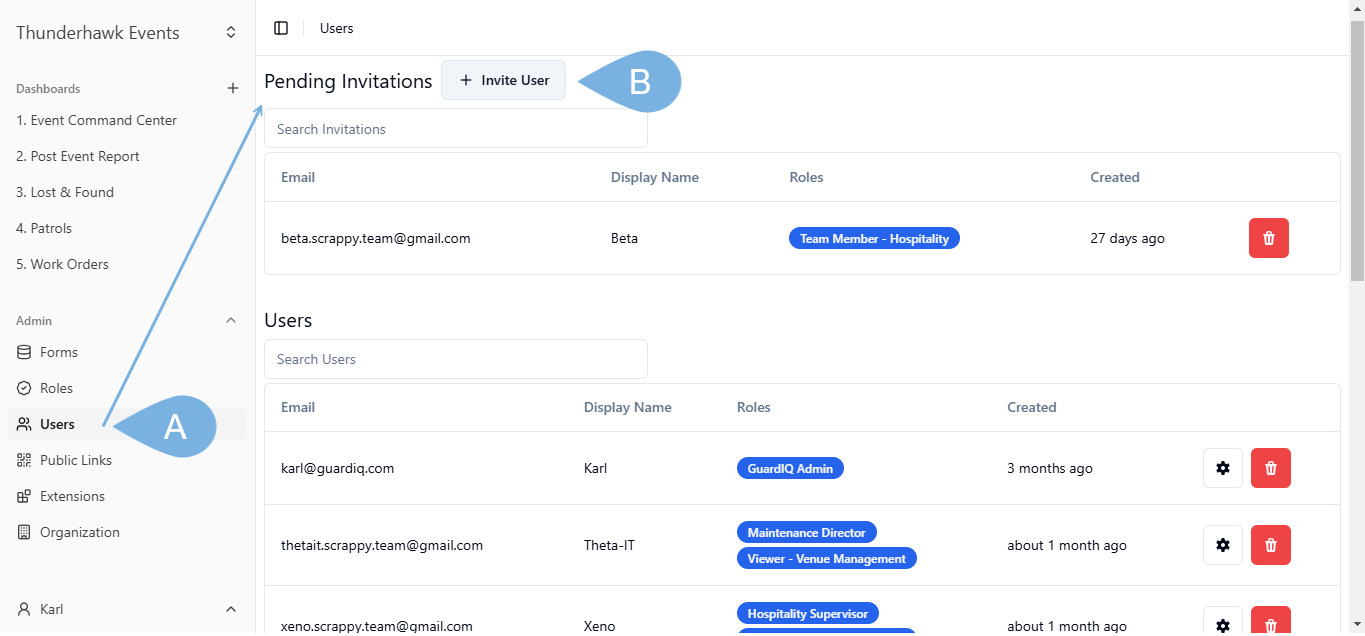Toggle the sidebar panel icon

pos(281,28)
